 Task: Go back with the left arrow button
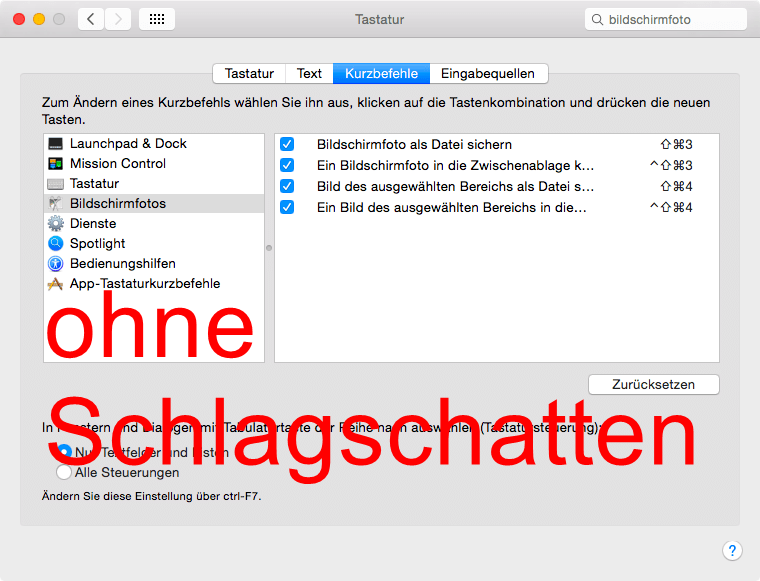pyautogui.click(x=91, y=19)
